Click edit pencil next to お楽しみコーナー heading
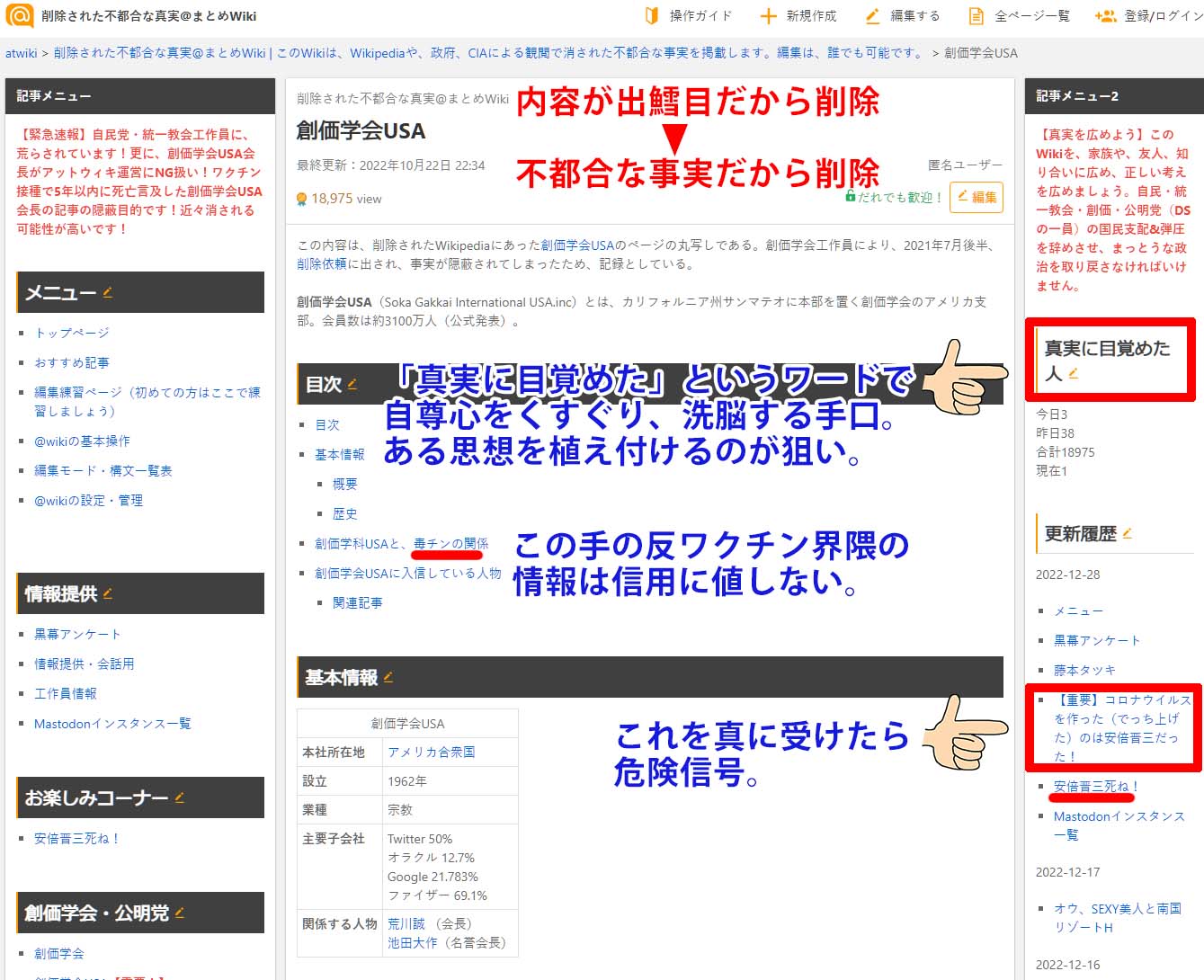 coord(179,797)
